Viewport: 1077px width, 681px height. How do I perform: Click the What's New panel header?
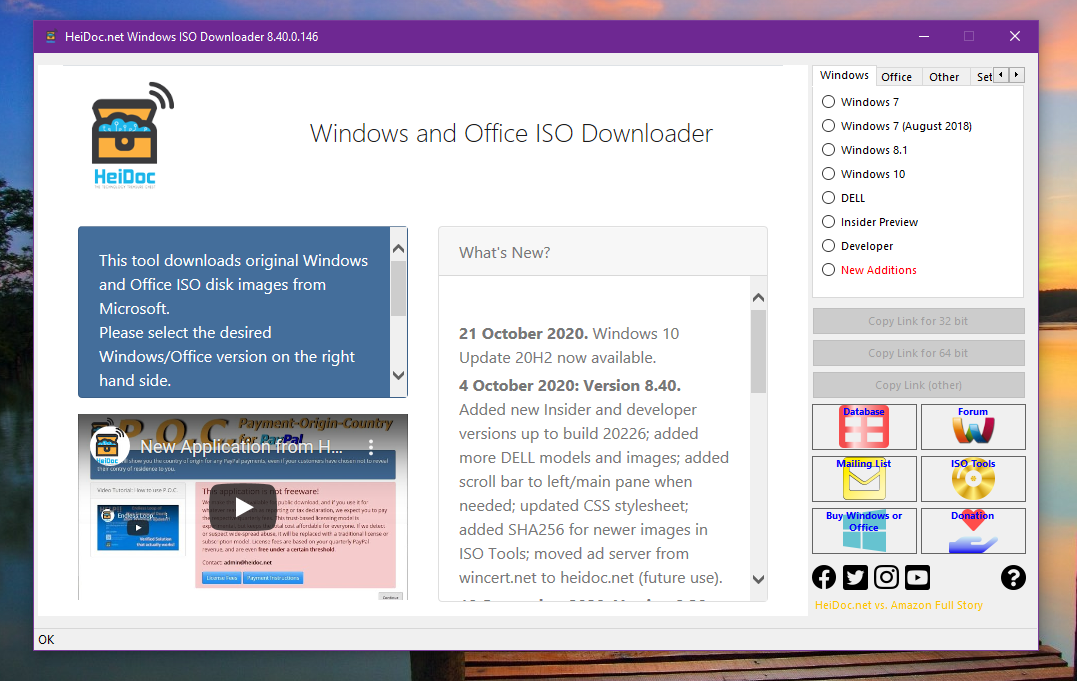coord(602,252)
